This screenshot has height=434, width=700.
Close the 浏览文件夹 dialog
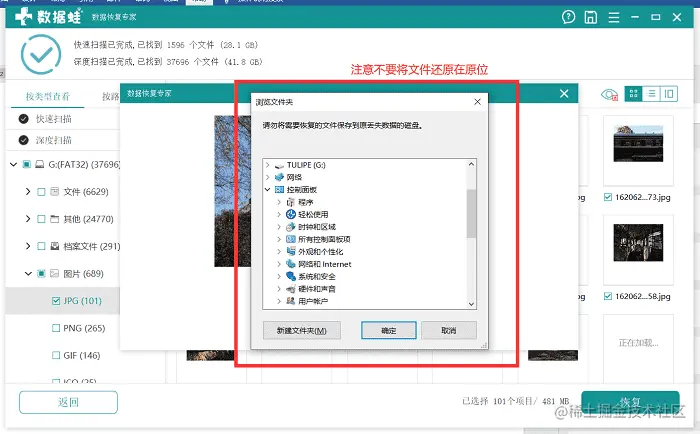point(477,102)
